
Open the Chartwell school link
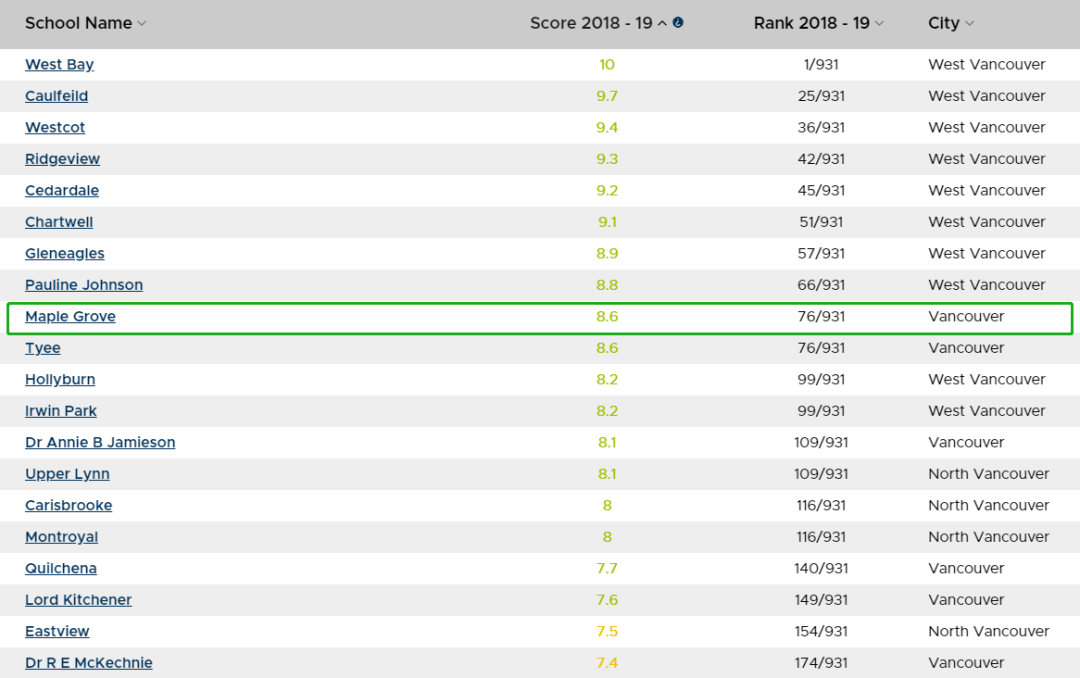point(59,223)
